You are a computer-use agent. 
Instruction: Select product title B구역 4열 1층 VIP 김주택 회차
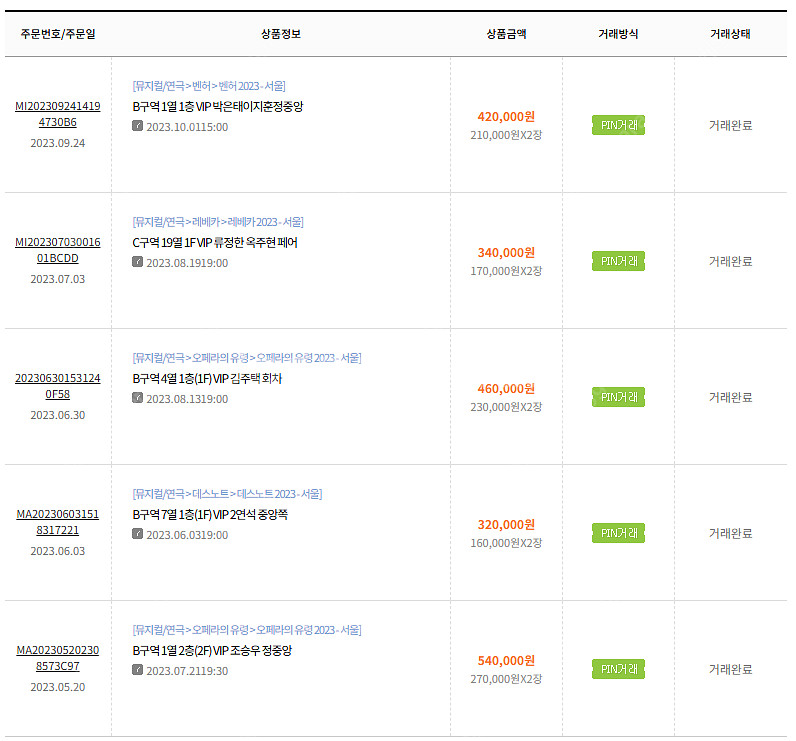[x=207, y=379]
